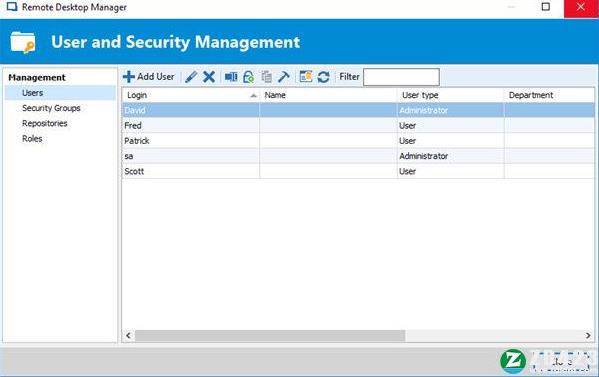Click the user card icon beside refresh
Viewport: 599px width, 377px height.
pos(306,77)
